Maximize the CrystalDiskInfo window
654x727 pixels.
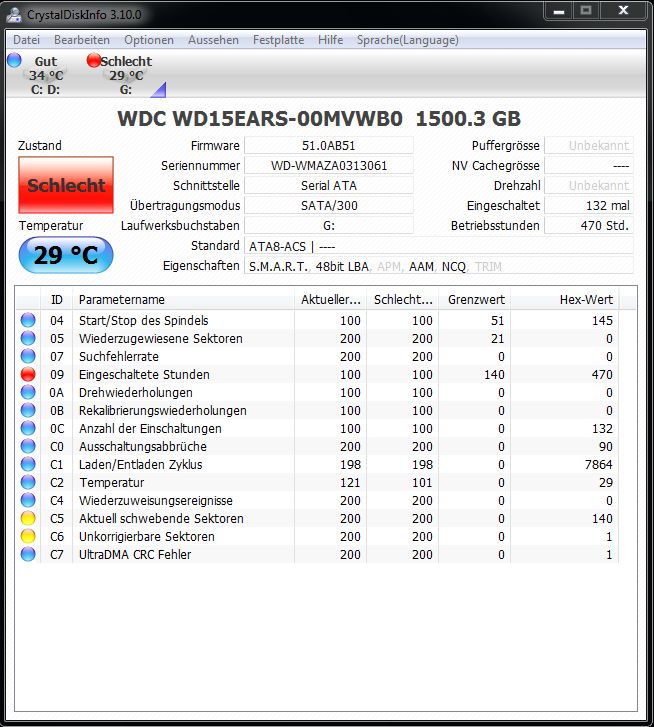pyautogui.click(x=586, y=11)
